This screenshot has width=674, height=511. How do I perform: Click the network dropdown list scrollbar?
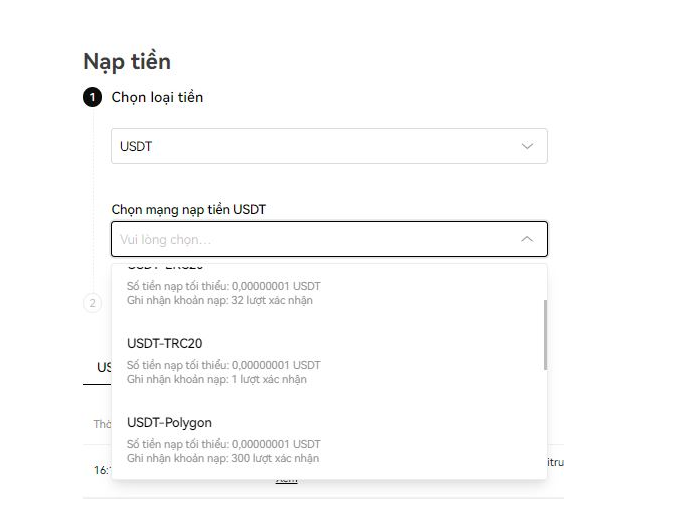coord(545,333)
